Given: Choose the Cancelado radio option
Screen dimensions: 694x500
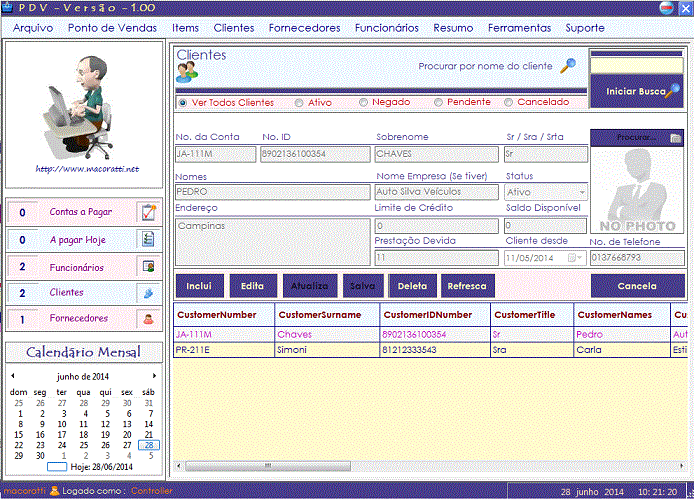Looking at the screenshot, I should pos(509,102).
